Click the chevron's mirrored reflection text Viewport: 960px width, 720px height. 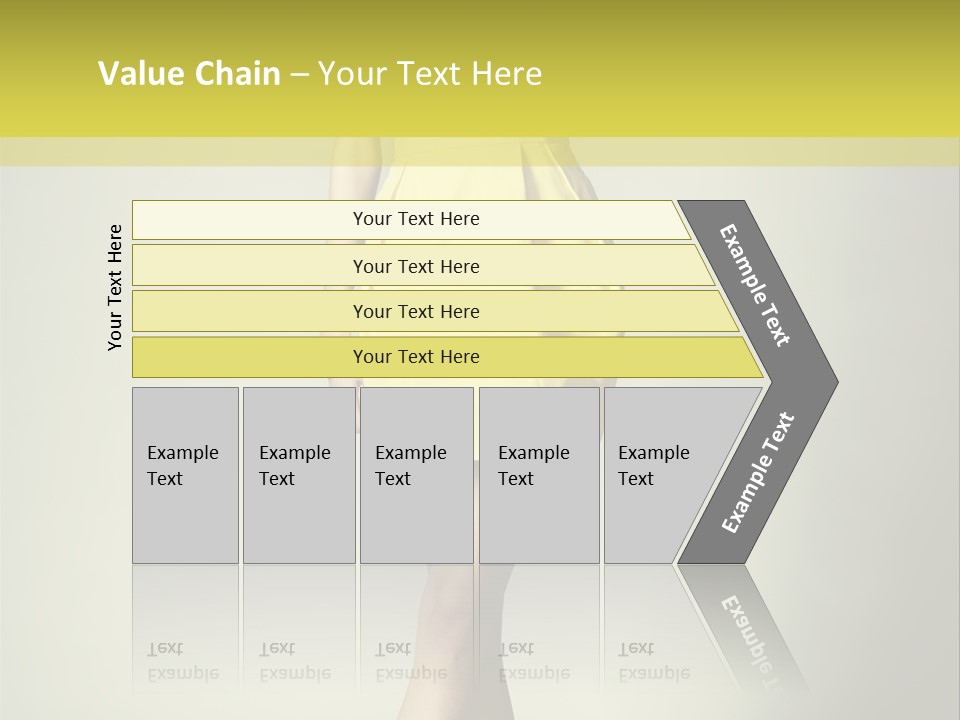pos(750,632)
